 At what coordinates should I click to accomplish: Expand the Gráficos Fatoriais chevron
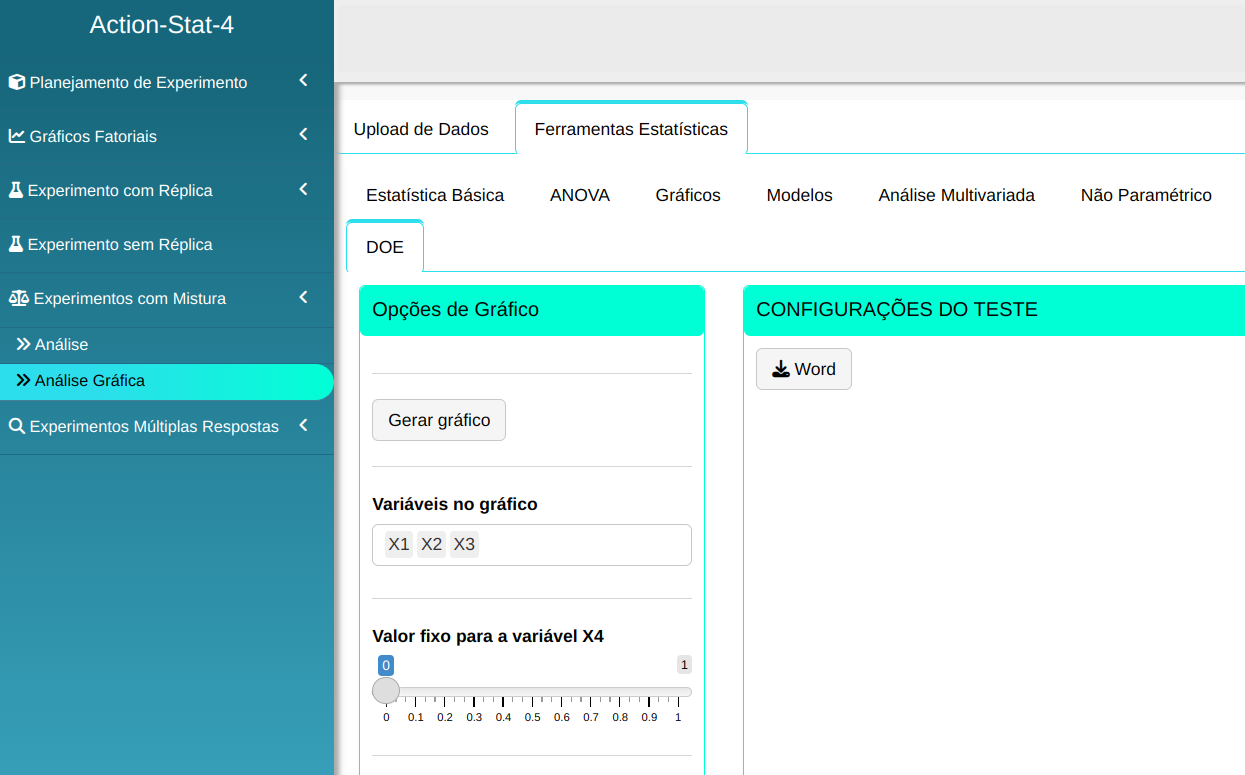click(x=303, y=135)
